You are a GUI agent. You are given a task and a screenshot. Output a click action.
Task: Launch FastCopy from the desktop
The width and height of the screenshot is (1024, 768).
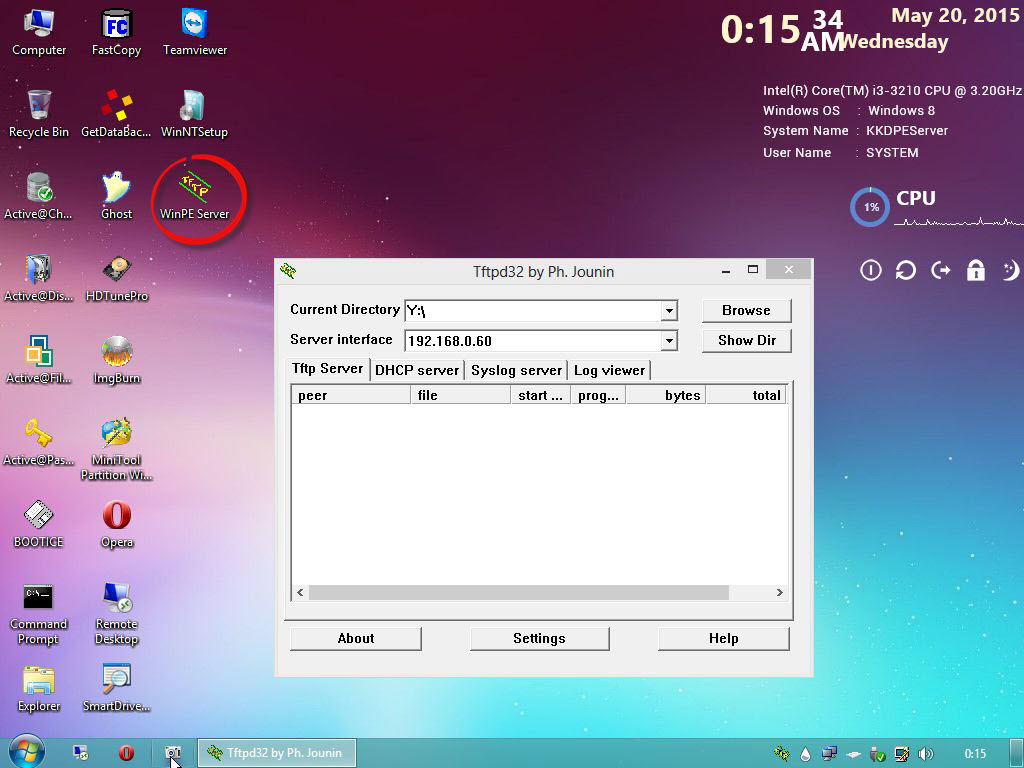coord(116,33)
